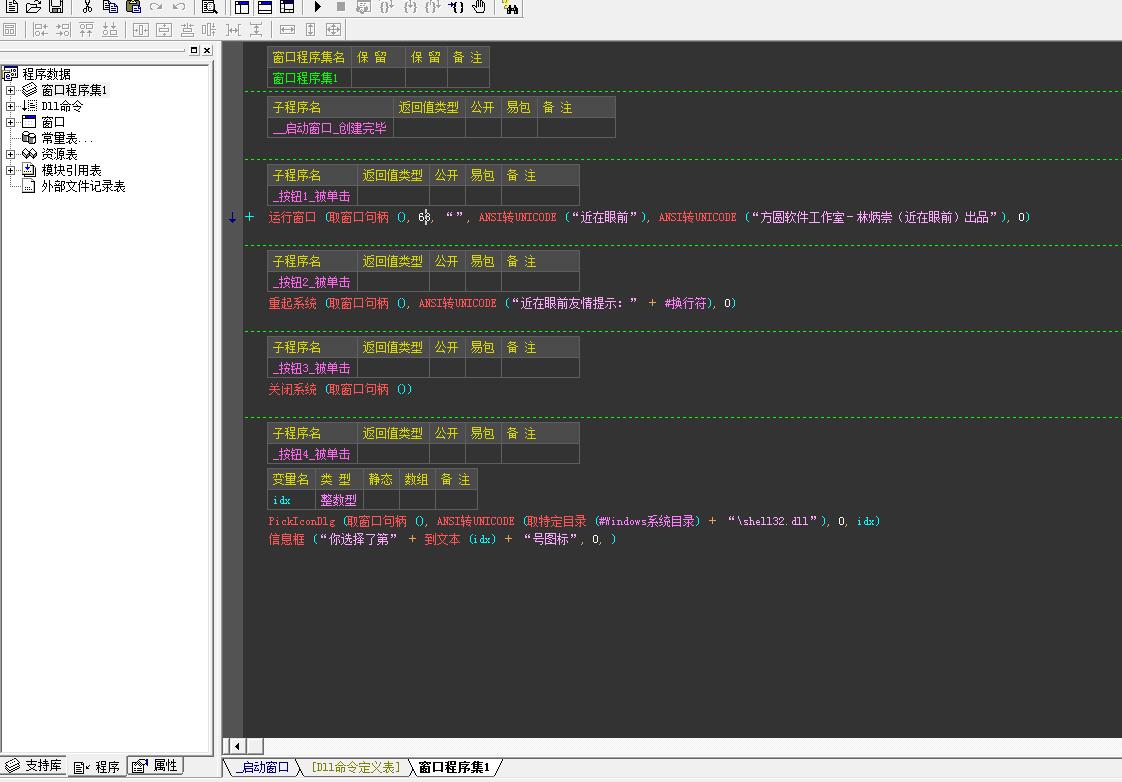The image size is (1122, 782).
Task: Click the 整数型 type cell
Action: point(338,500)
